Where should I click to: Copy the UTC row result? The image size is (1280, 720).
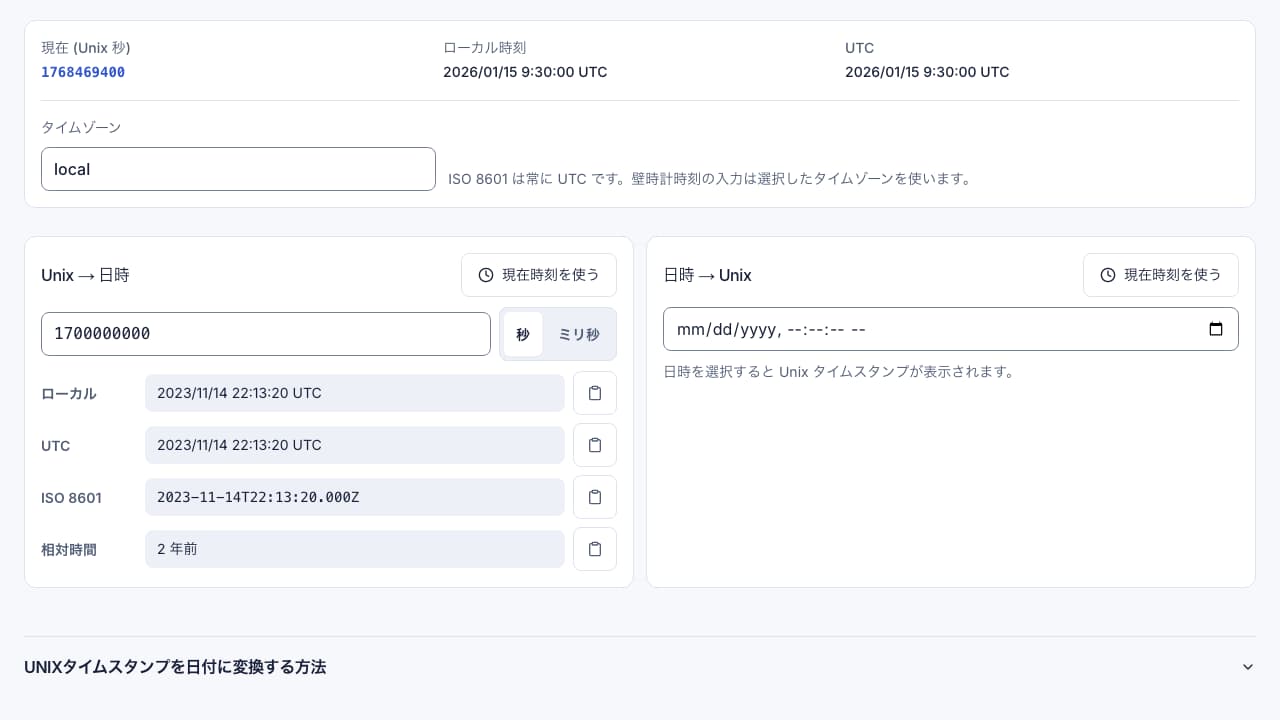click(x=595, y=445)
